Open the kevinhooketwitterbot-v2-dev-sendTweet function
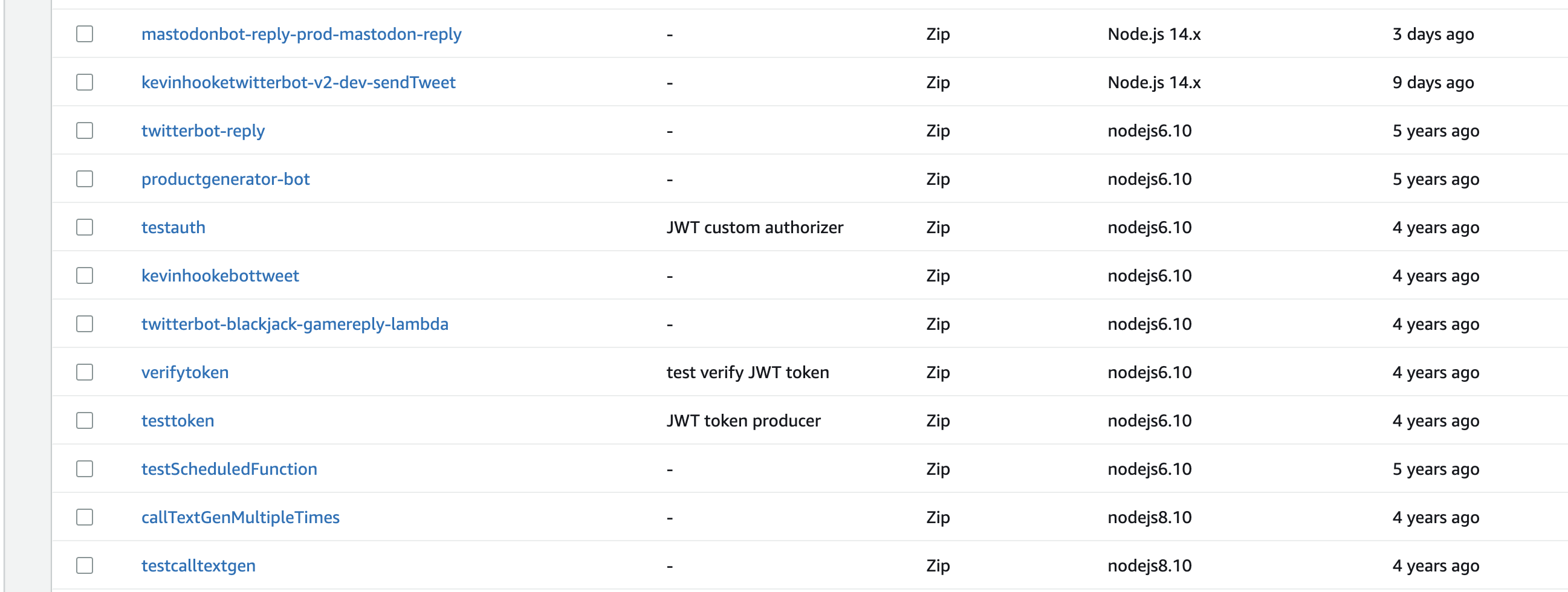The width and height of the screenshot is (1568, 592). pos(299,82)
